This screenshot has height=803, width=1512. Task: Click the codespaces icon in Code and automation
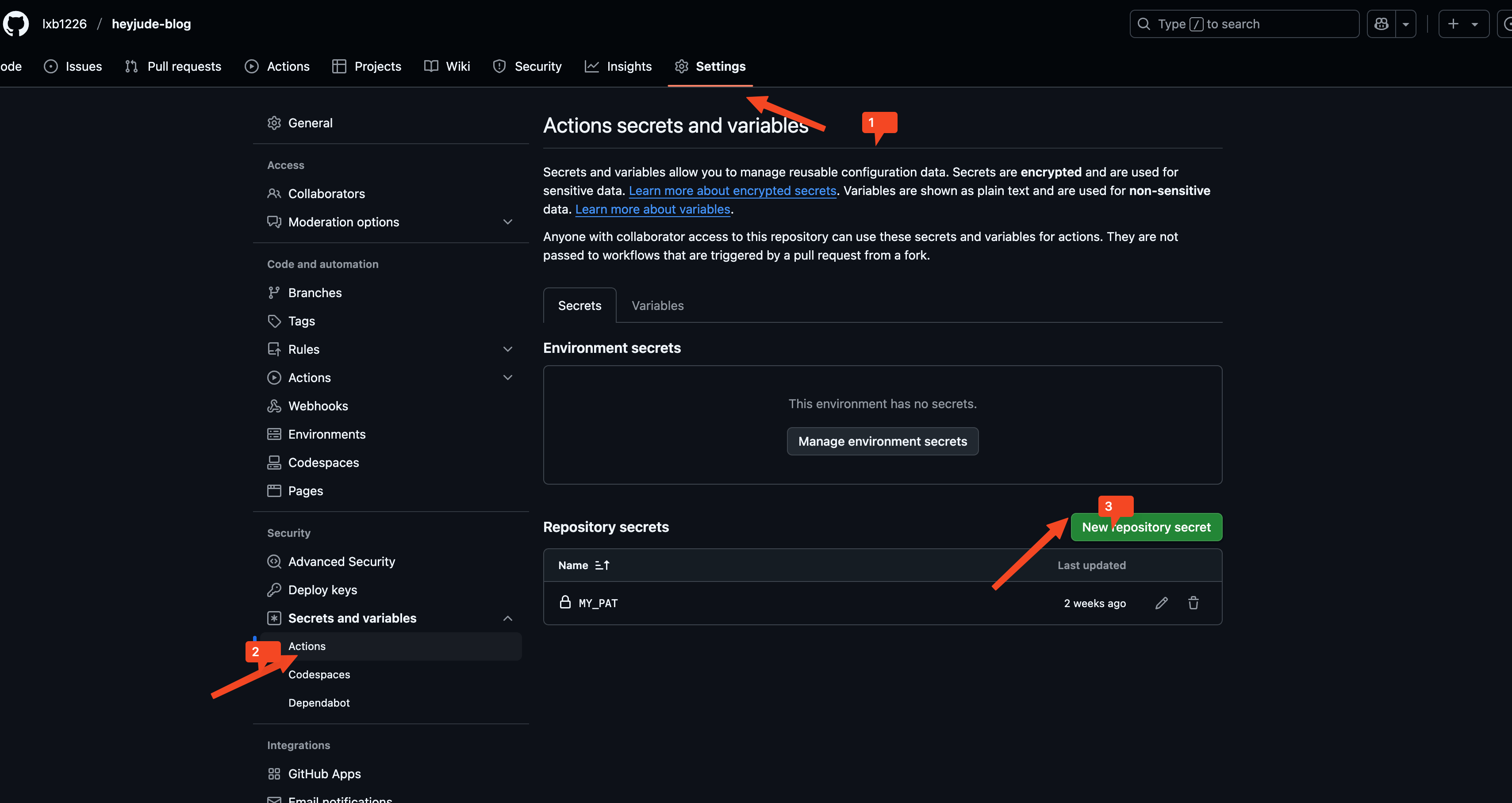coord(274,463)
